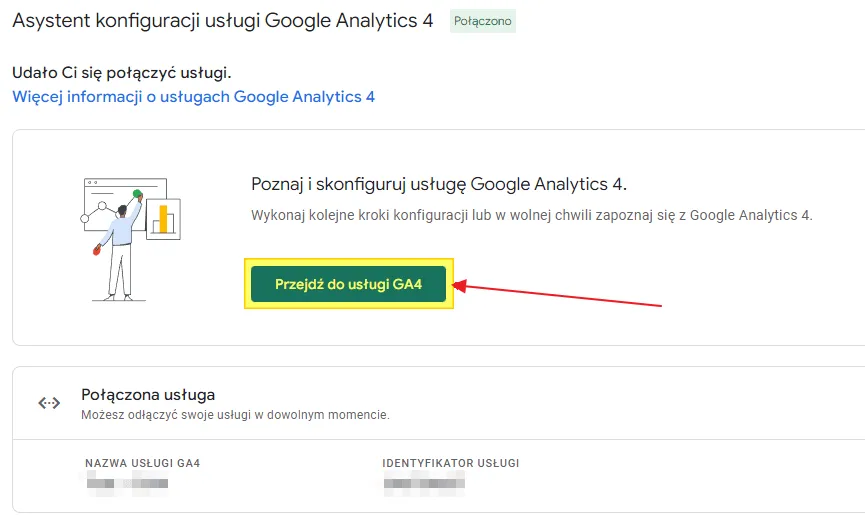Screen dimensions: 865x524
Task: Click the NAZWA USŁUGI GA4 column label
Action: pos(142,463)
